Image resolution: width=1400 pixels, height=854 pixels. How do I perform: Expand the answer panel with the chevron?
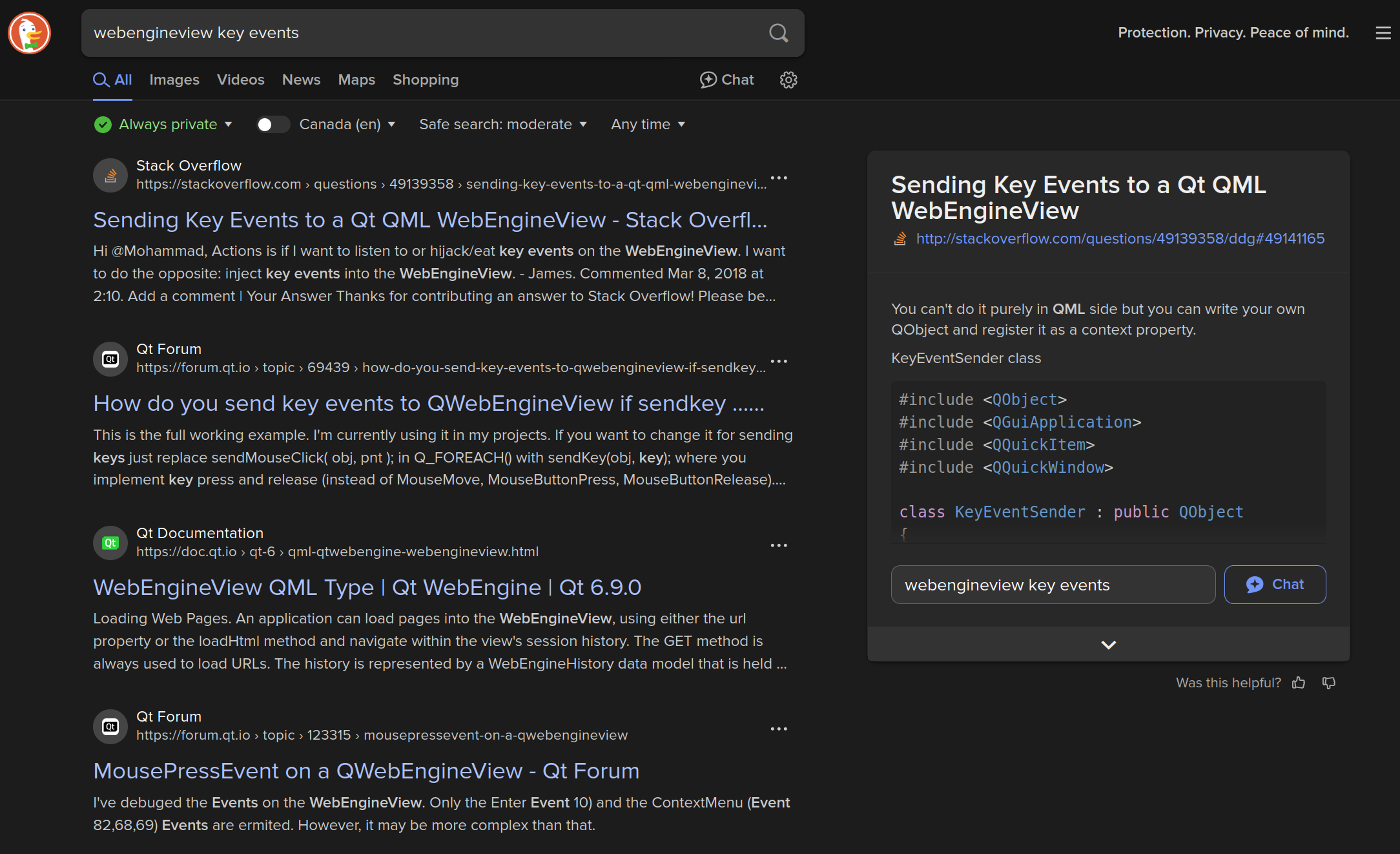point(1108,644)
